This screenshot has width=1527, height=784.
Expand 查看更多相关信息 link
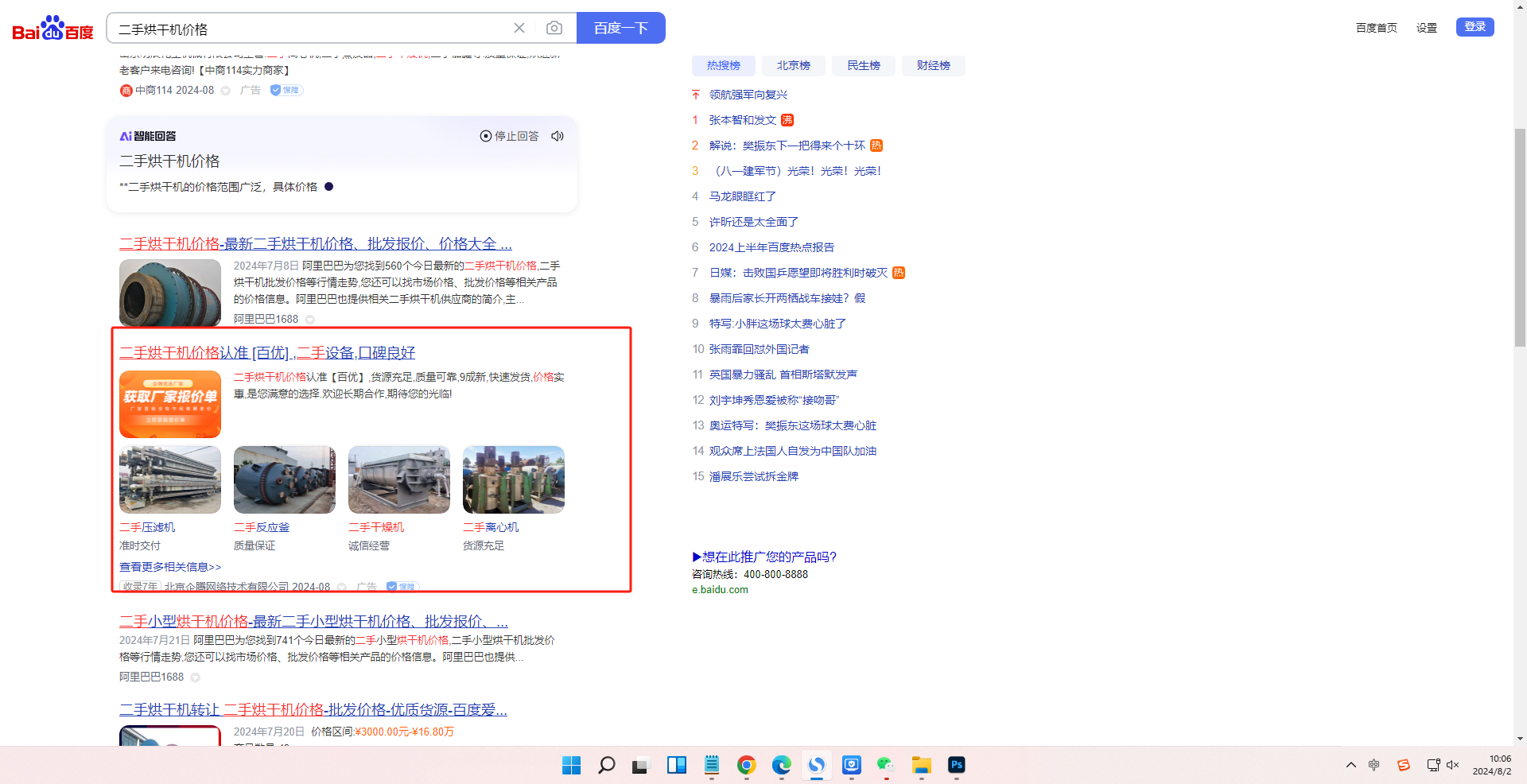tap(170, 567)
